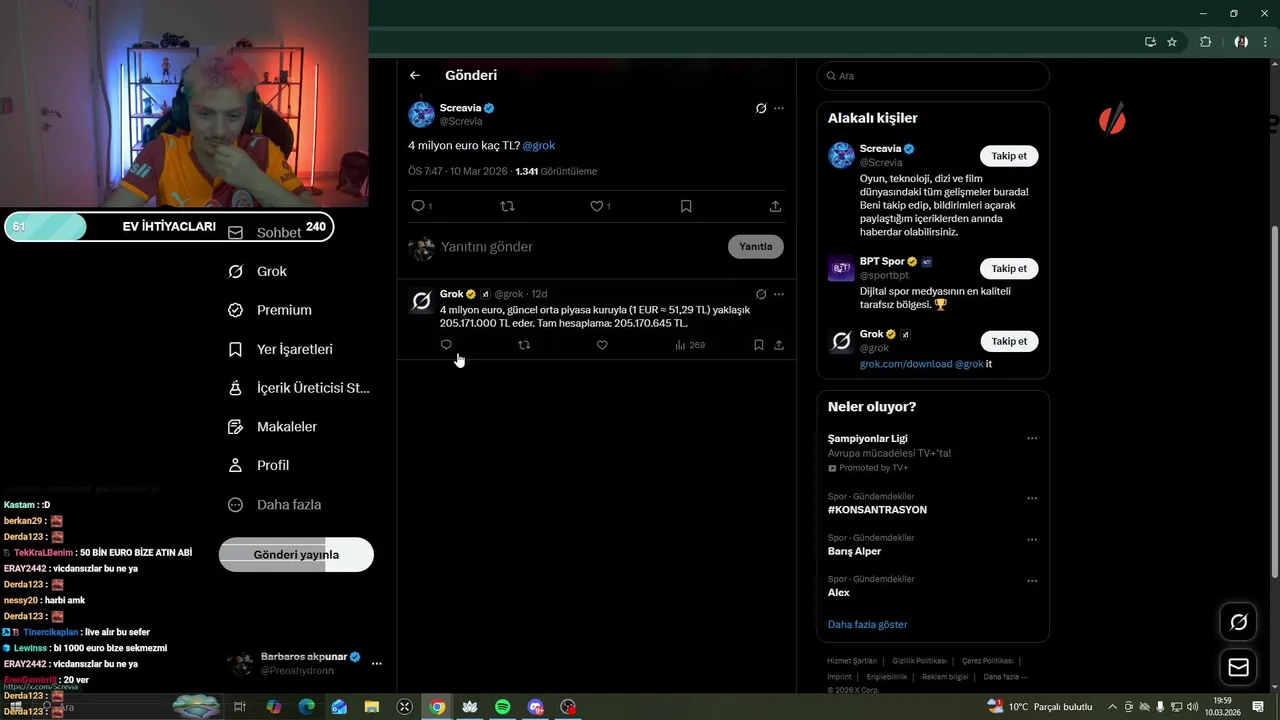This screenshot has height=720, width=1280.
Task: Open options for Barış Alper trend
Action: coord(1032,539)
